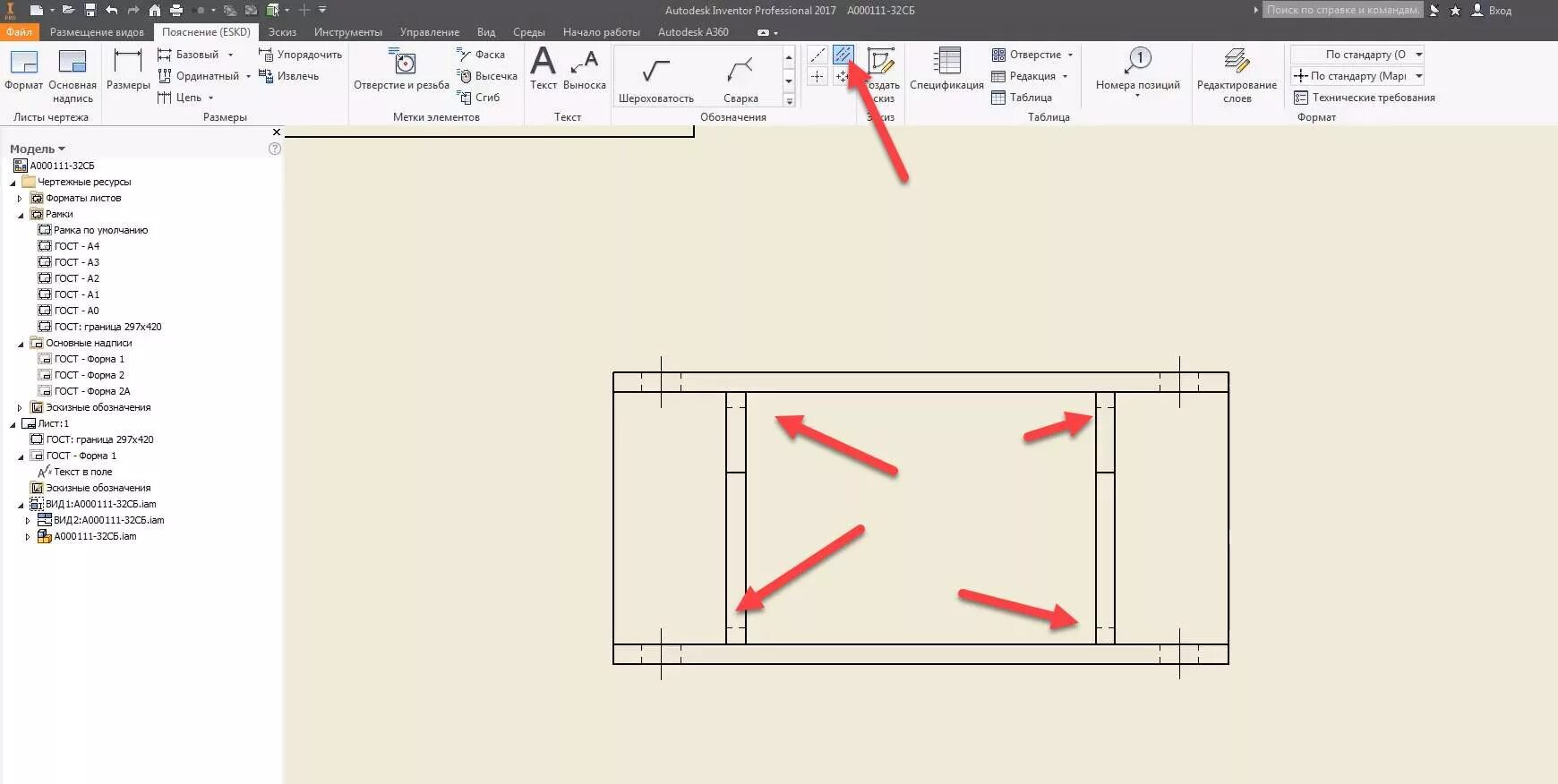Click Технические требования in Format panel
The image size is (1558, 784).
(x=1364, y=98)
